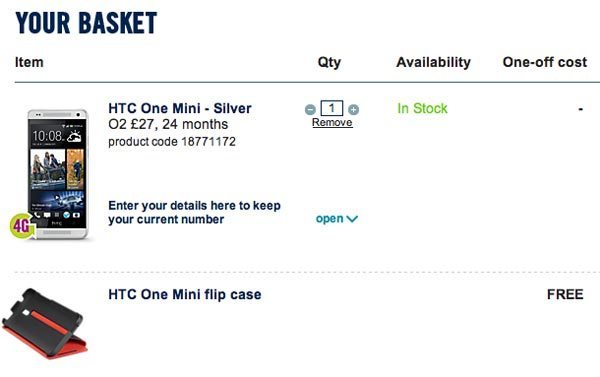Click the YOUR BASKET heading
This screenshot has width=600, height=377.
point(86,23)
